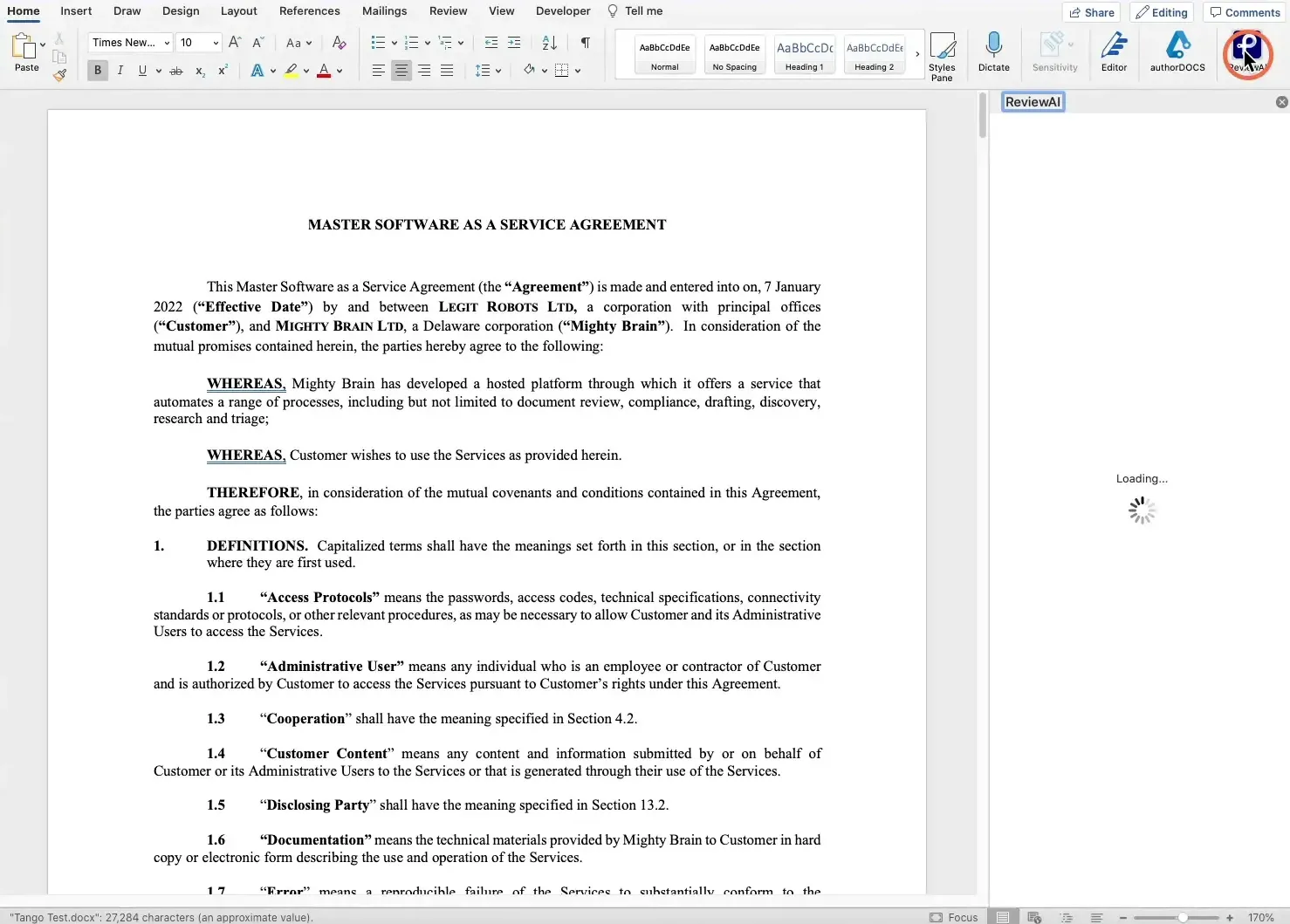This screenshot has height=924, width=1290.
Task: Open line spacing dropdown
Action: pyautogui.click(x=488, y=71)
